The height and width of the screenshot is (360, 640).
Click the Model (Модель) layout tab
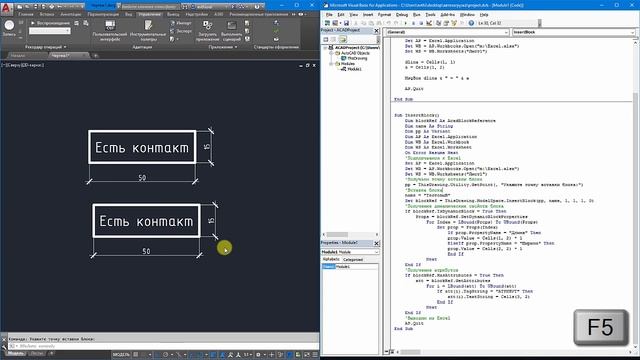(16, 353)
